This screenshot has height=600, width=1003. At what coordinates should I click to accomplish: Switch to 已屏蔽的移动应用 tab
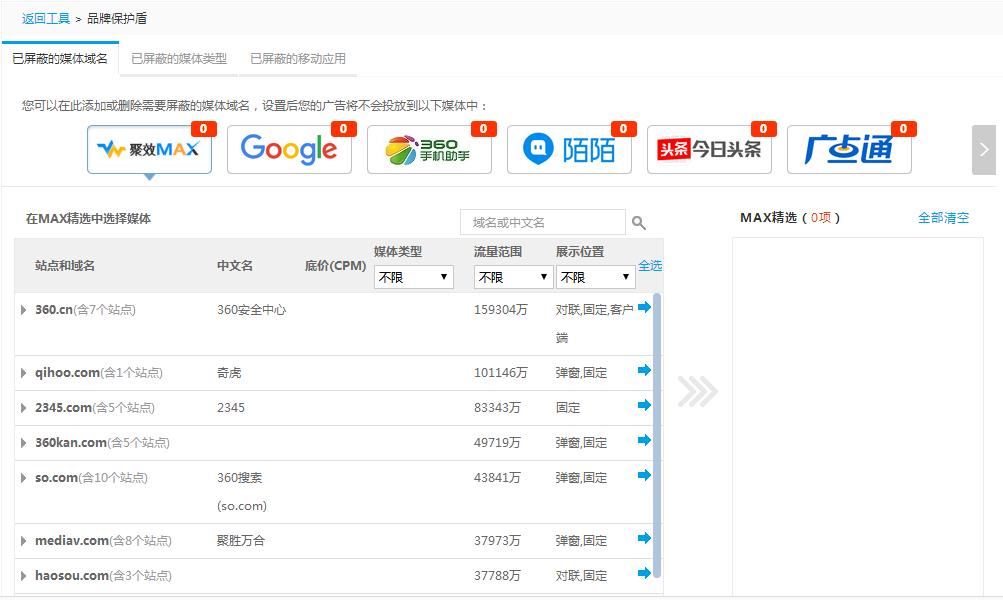coord(298,59)
